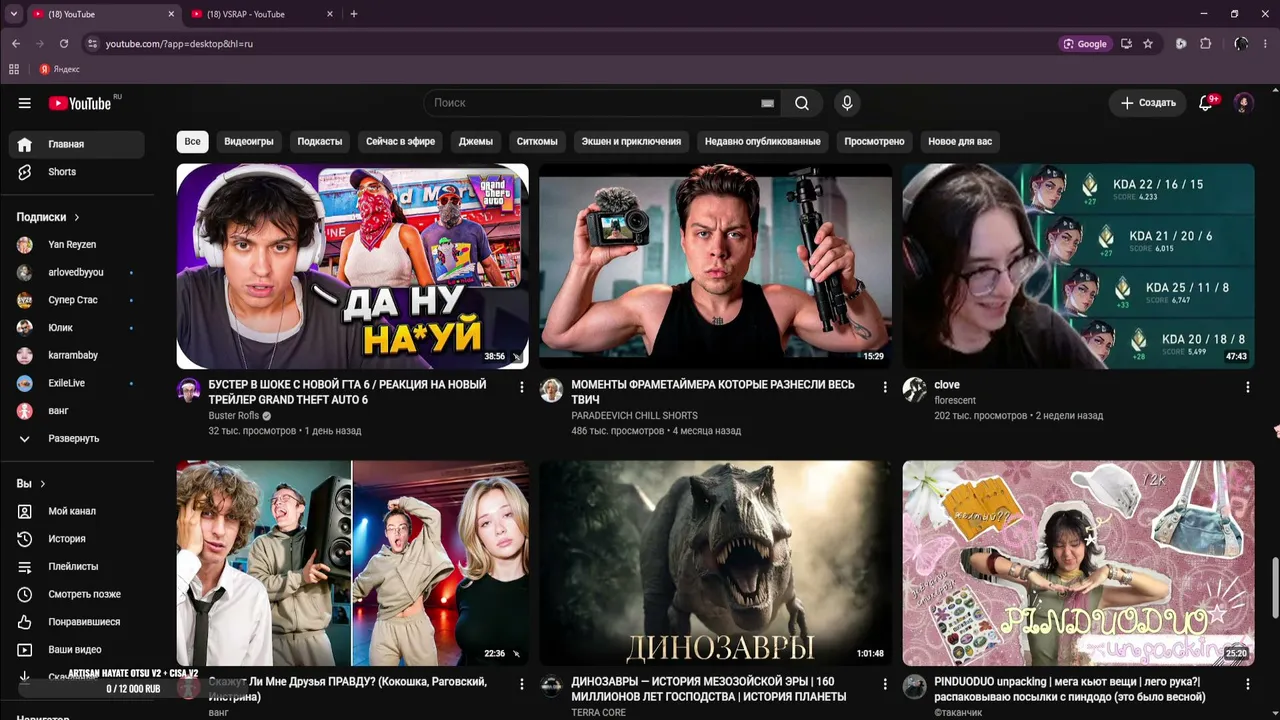1280x720 pixels.
Task: Open Chrome extensions puzzle icon
Action: click(1205, 44)
